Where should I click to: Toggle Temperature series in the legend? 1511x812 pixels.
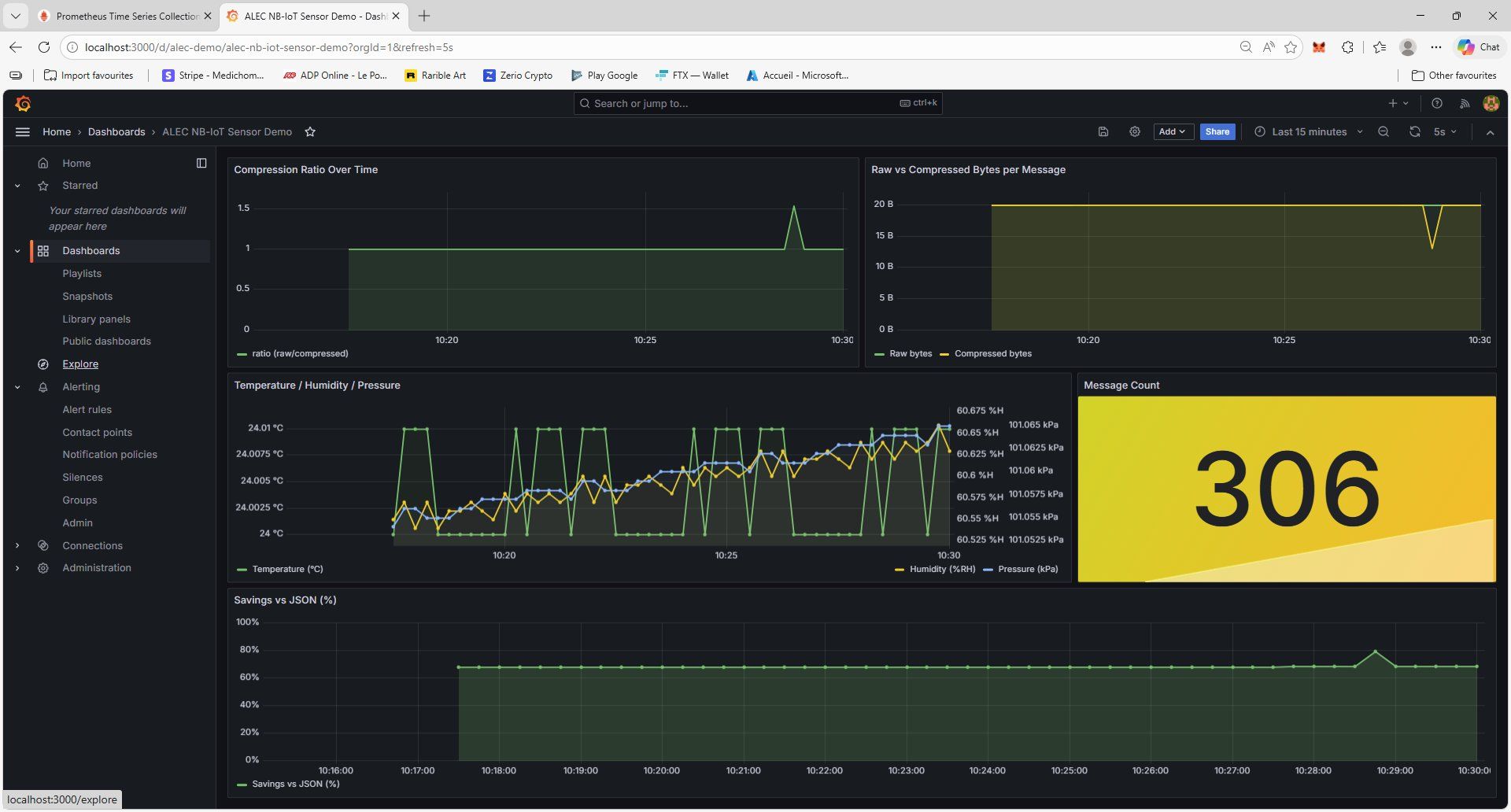(x=287, y=570)
